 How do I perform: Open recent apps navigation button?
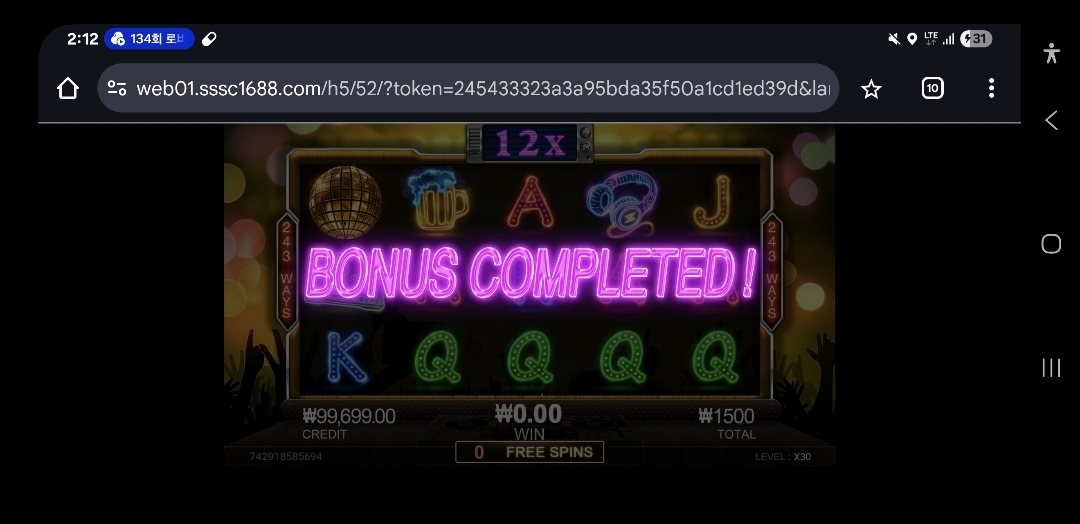1051,368
